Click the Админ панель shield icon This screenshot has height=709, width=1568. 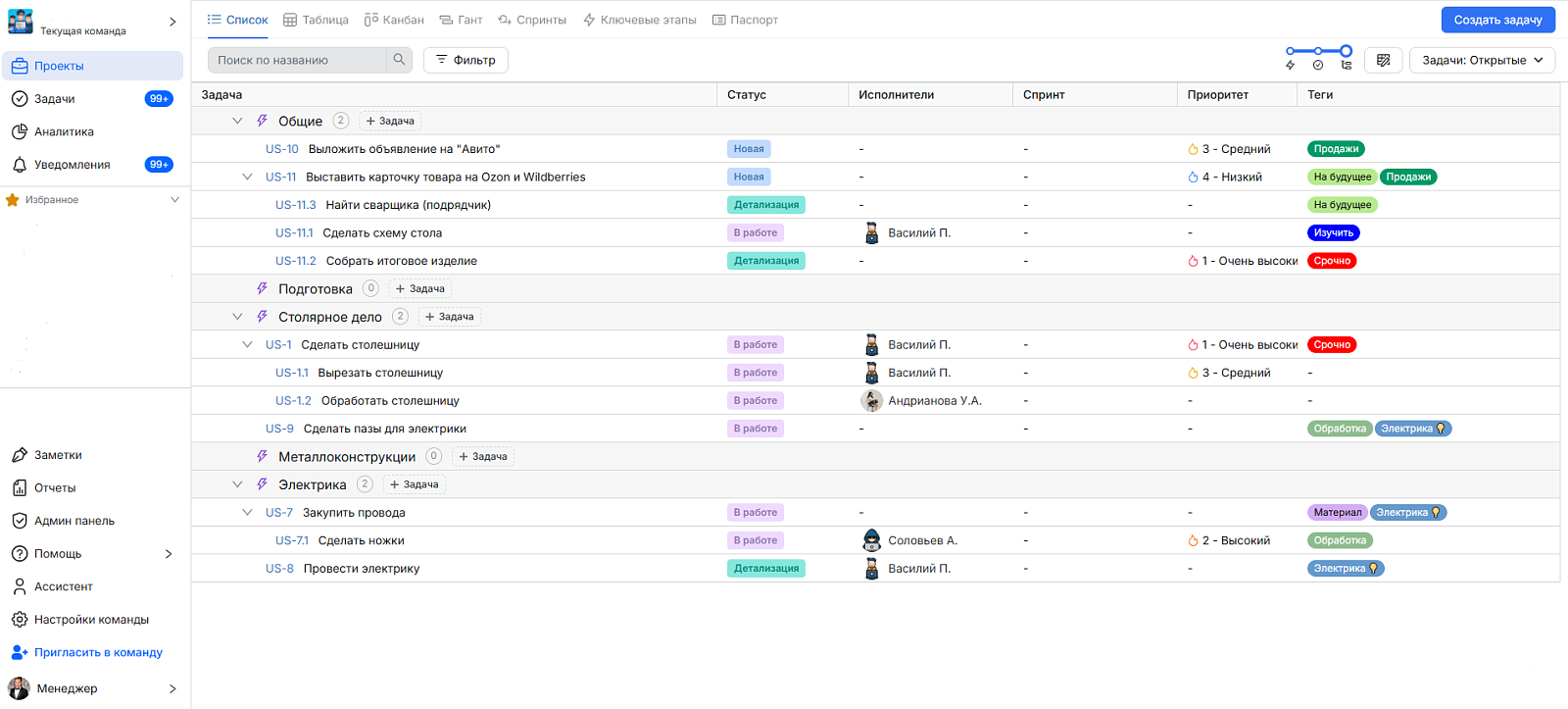click(x=20, y=521)
